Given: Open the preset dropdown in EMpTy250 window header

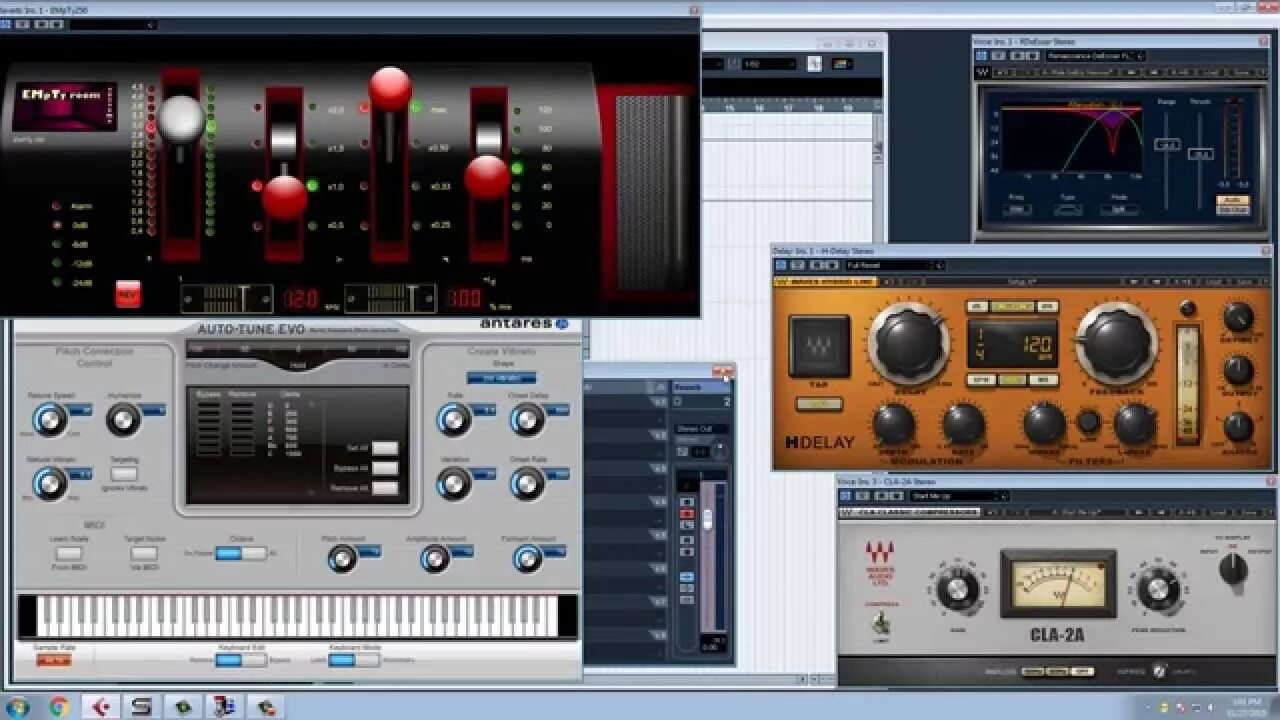Looking at the screenshot, I should [113, 24].
